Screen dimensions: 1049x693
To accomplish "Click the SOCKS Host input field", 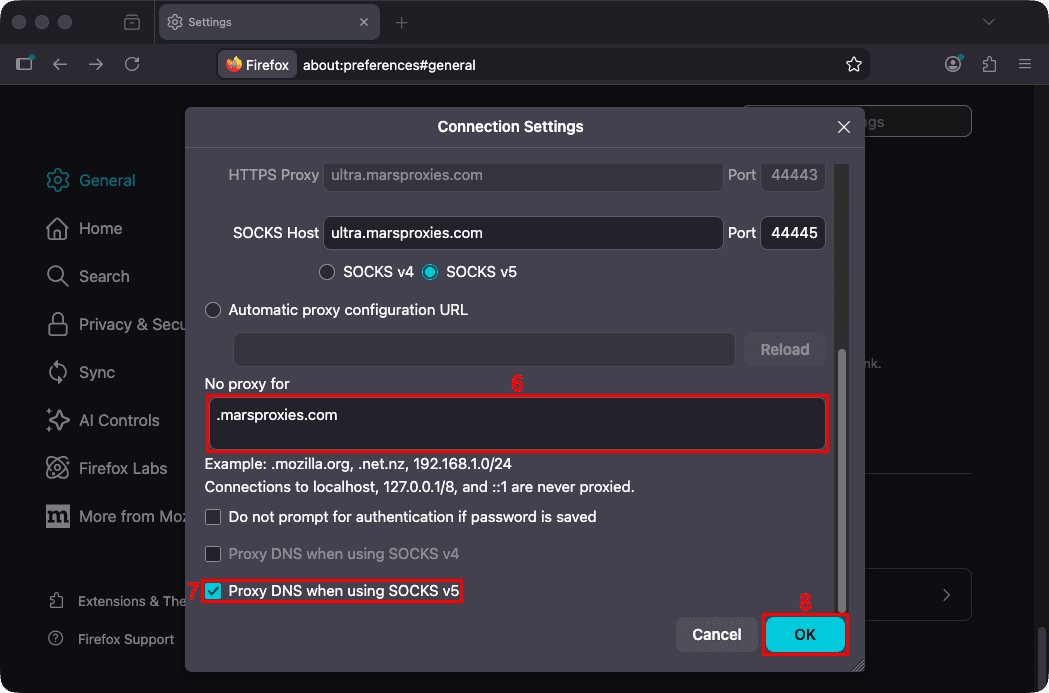I will click(522, 233).
